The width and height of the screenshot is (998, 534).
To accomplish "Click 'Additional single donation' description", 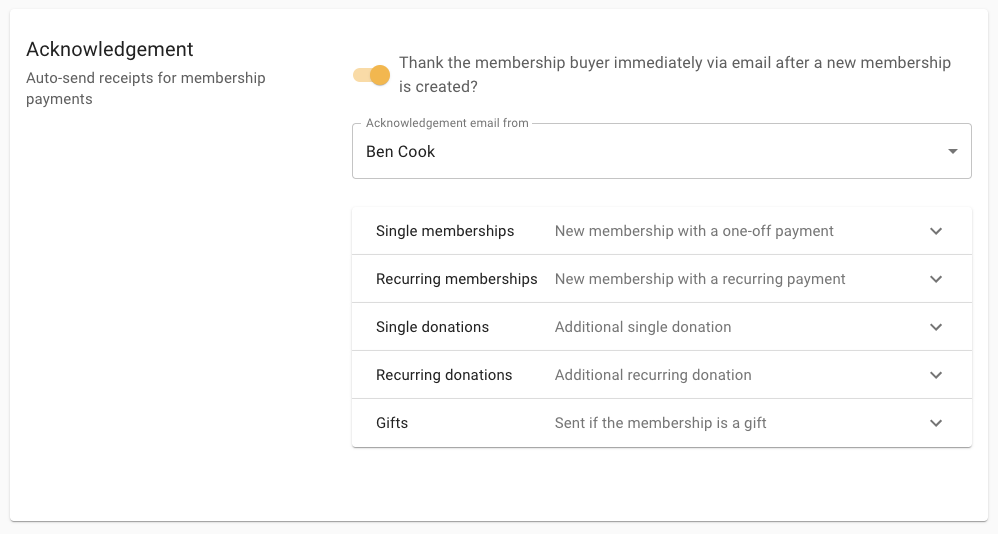I will click(643, 327).
